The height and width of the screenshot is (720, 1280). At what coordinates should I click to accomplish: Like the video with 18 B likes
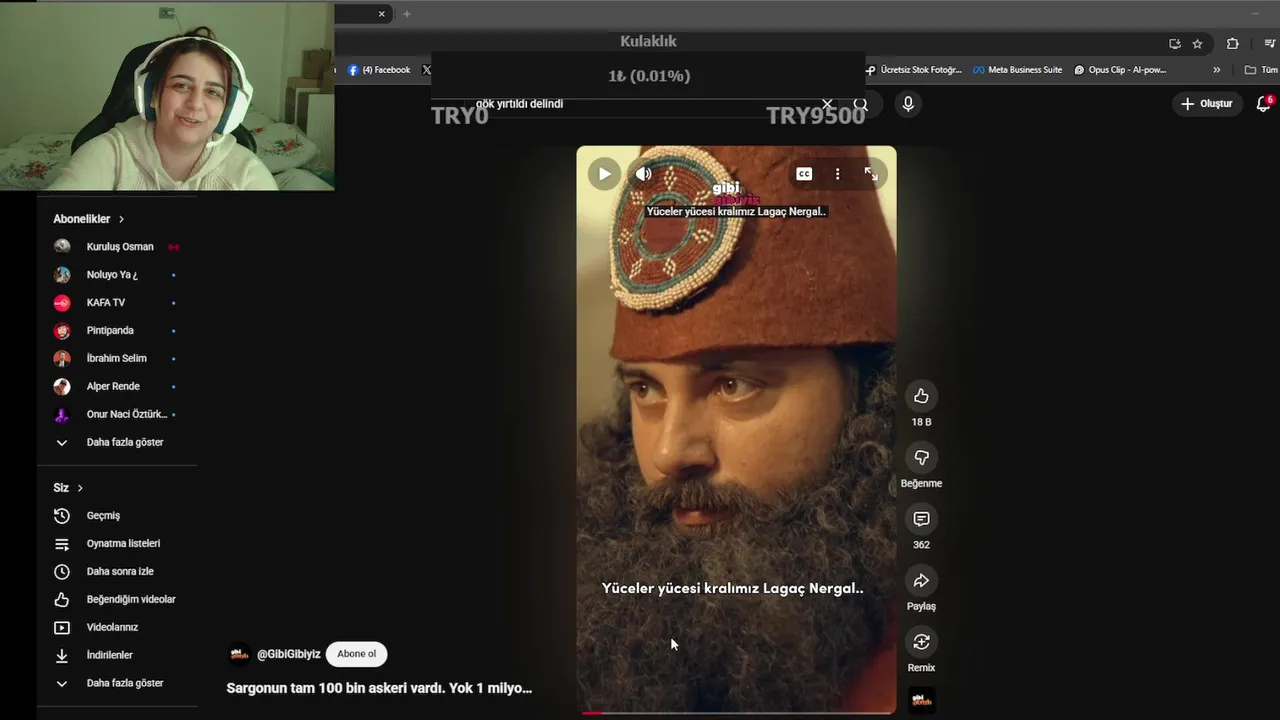tap(921, 396)
